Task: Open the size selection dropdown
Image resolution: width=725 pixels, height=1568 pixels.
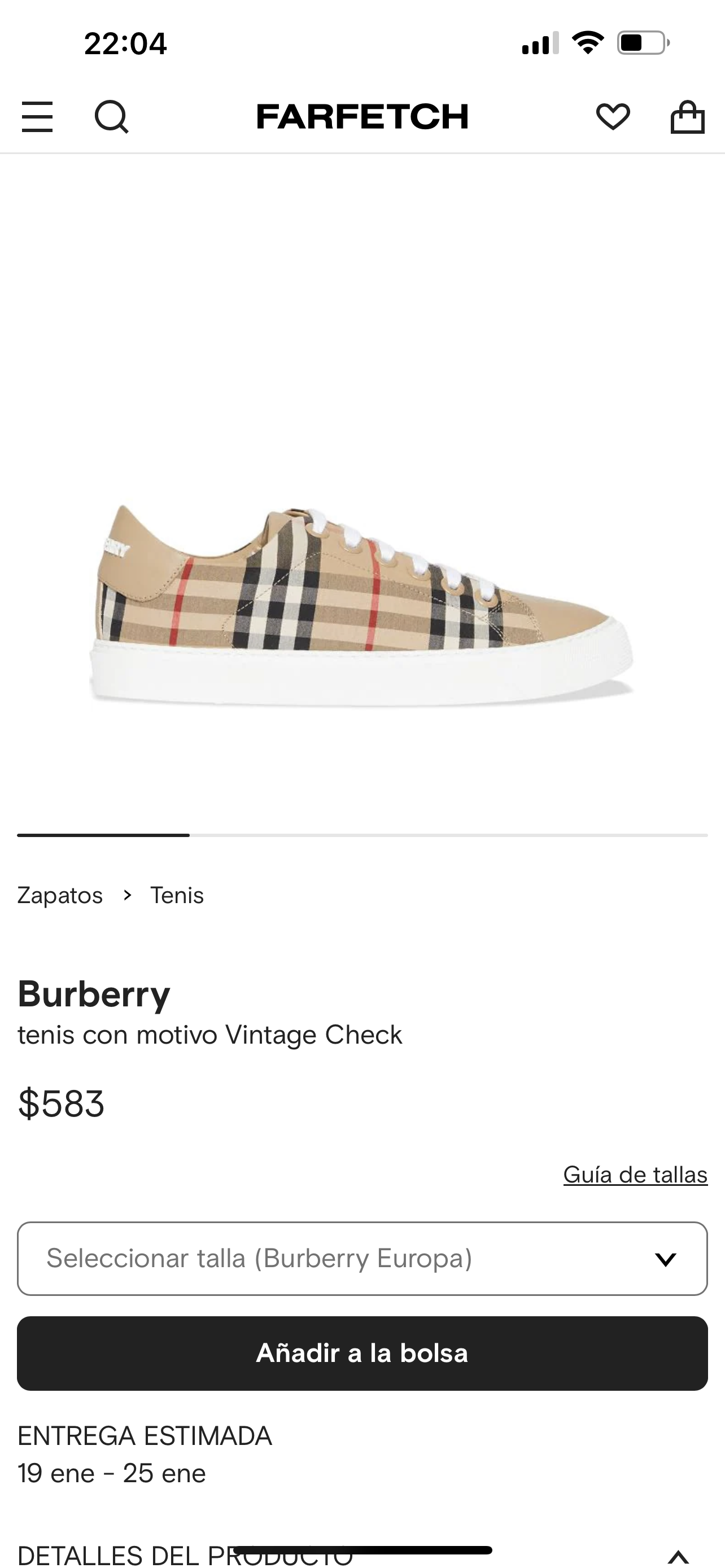Action: (x=362, y=1258)
